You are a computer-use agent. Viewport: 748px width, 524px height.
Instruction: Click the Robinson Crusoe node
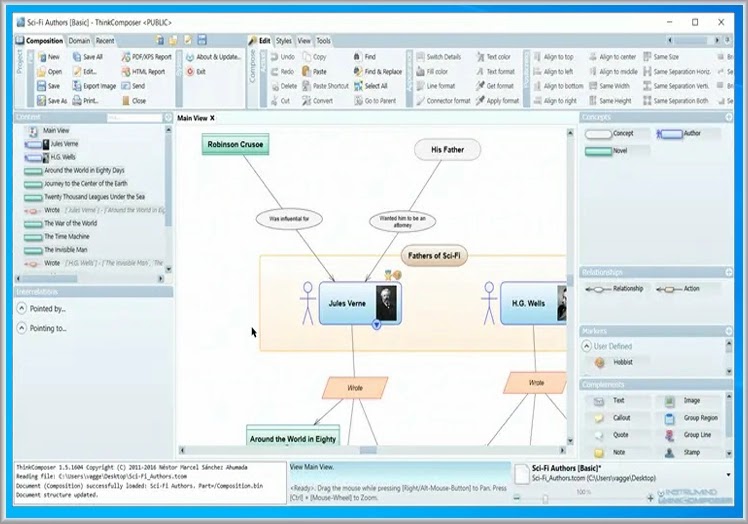click(235, 144)
